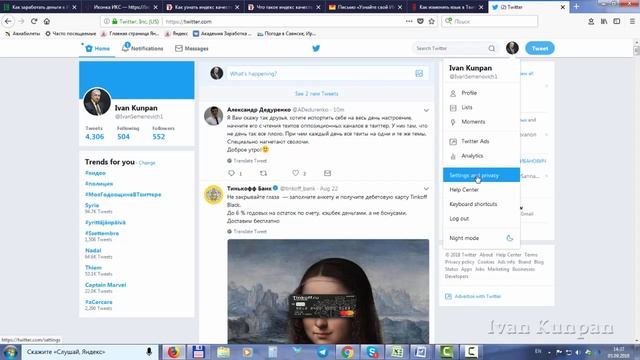Image resolution: width=640 pixels, height=360 pixels.
Task: Click the Followers count 552
Action: (x=159, y=137)
